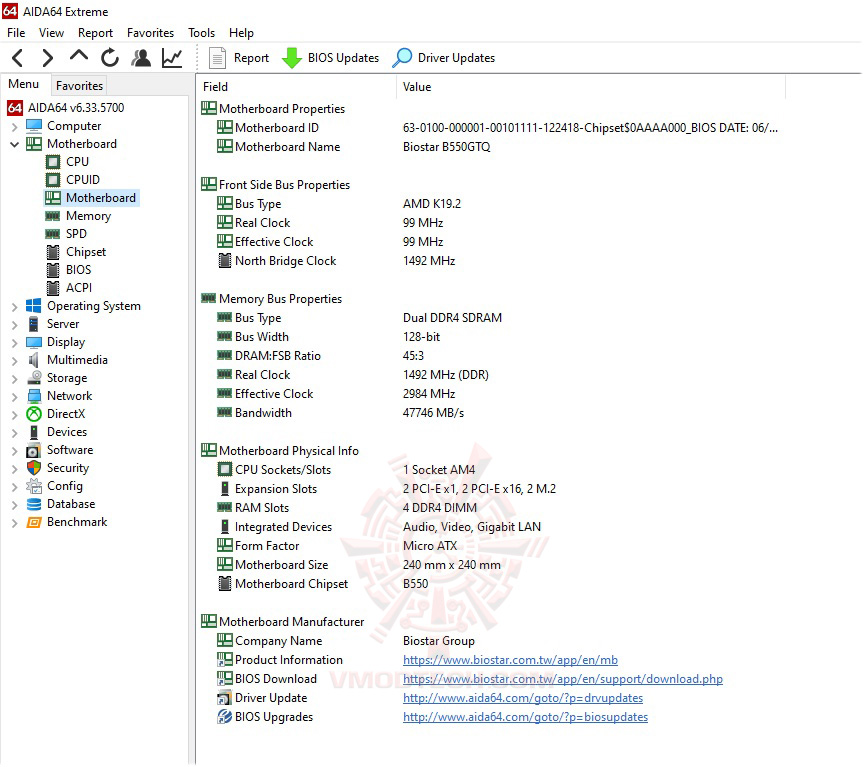Switch to the Menu tab
Viewport: 864px width, 767px height.
[x=24, y=84]
